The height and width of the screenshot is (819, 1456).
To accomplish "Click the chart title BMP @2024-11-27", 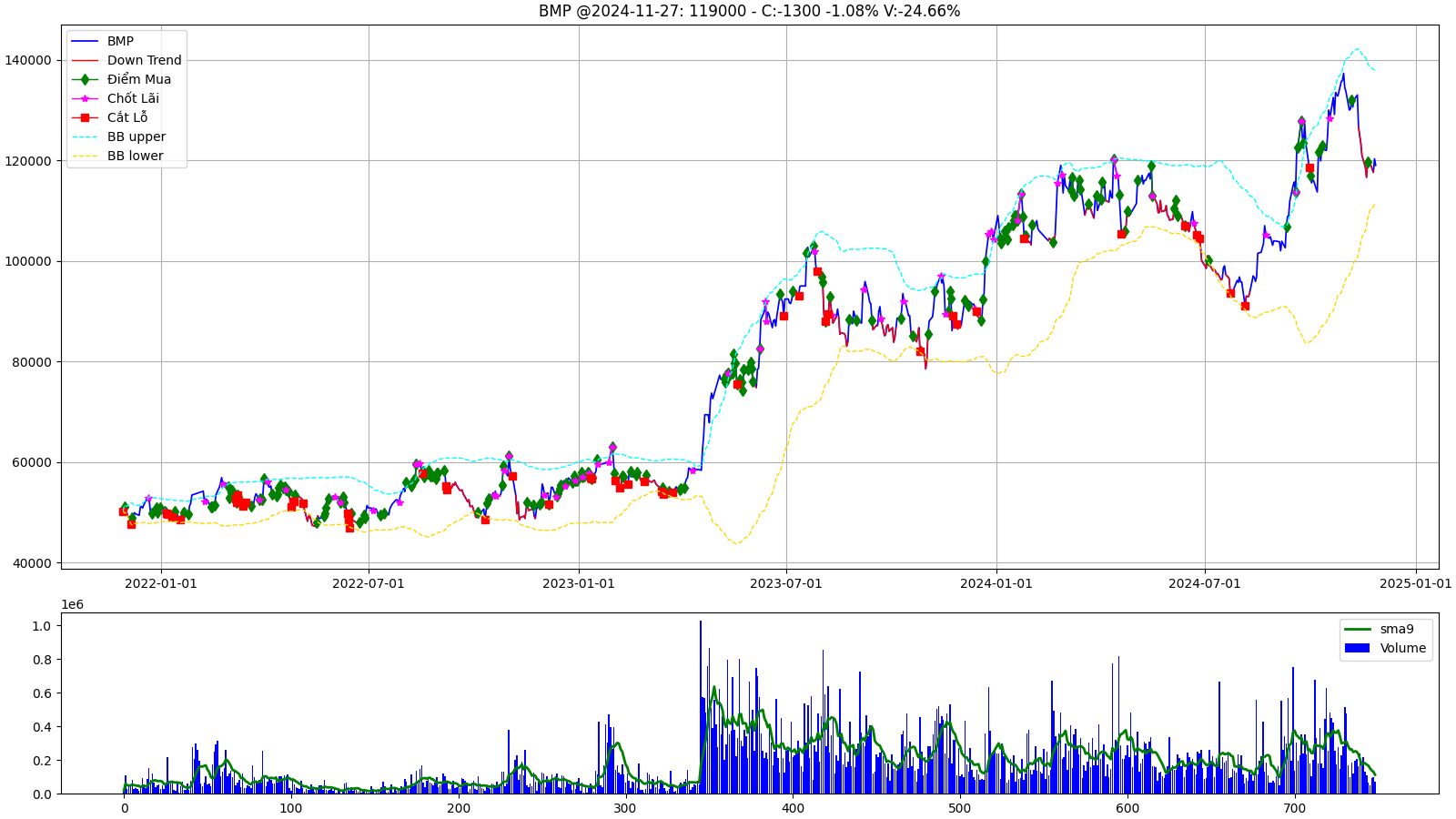I will pyautogui.click(x=749, y=11).
